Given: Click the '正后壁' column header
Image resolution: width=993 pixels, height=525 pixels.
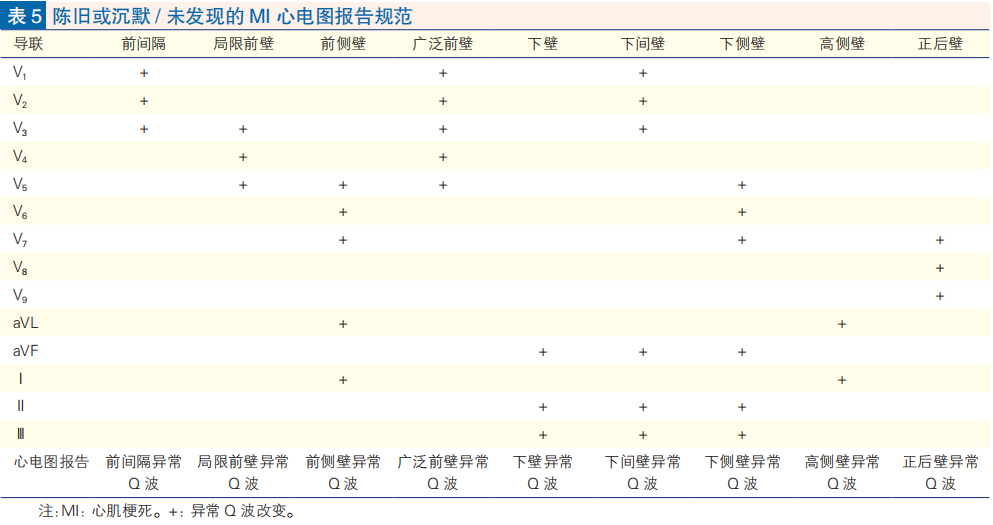Looking at the screenshot, I should point(940,45).
